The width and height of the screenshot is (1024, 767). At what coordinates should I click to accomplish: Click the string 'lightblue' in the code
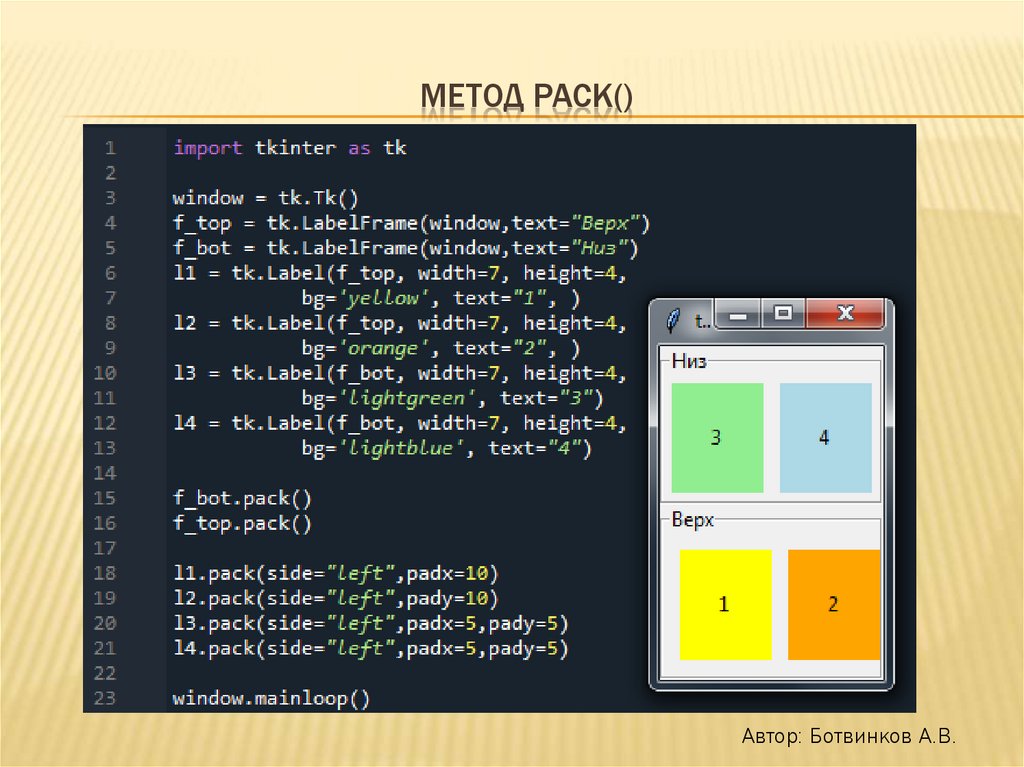(x=401, y=448)
